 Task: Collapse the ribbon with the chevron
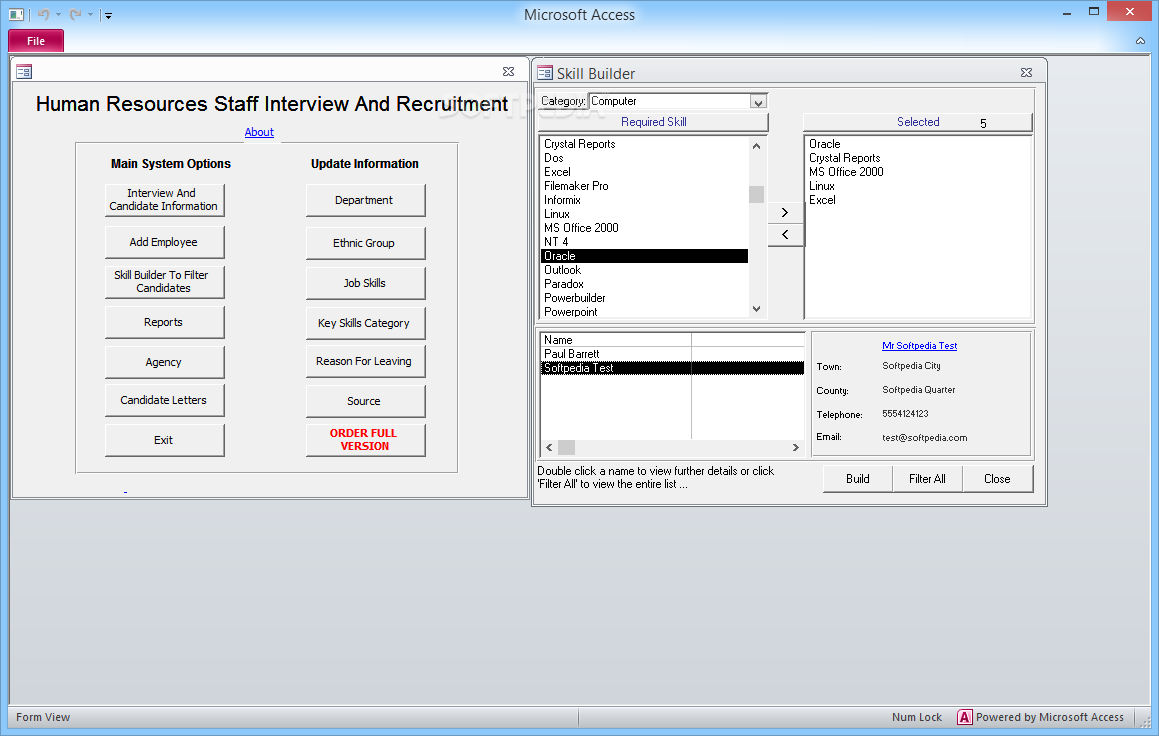coord(1141,41)
